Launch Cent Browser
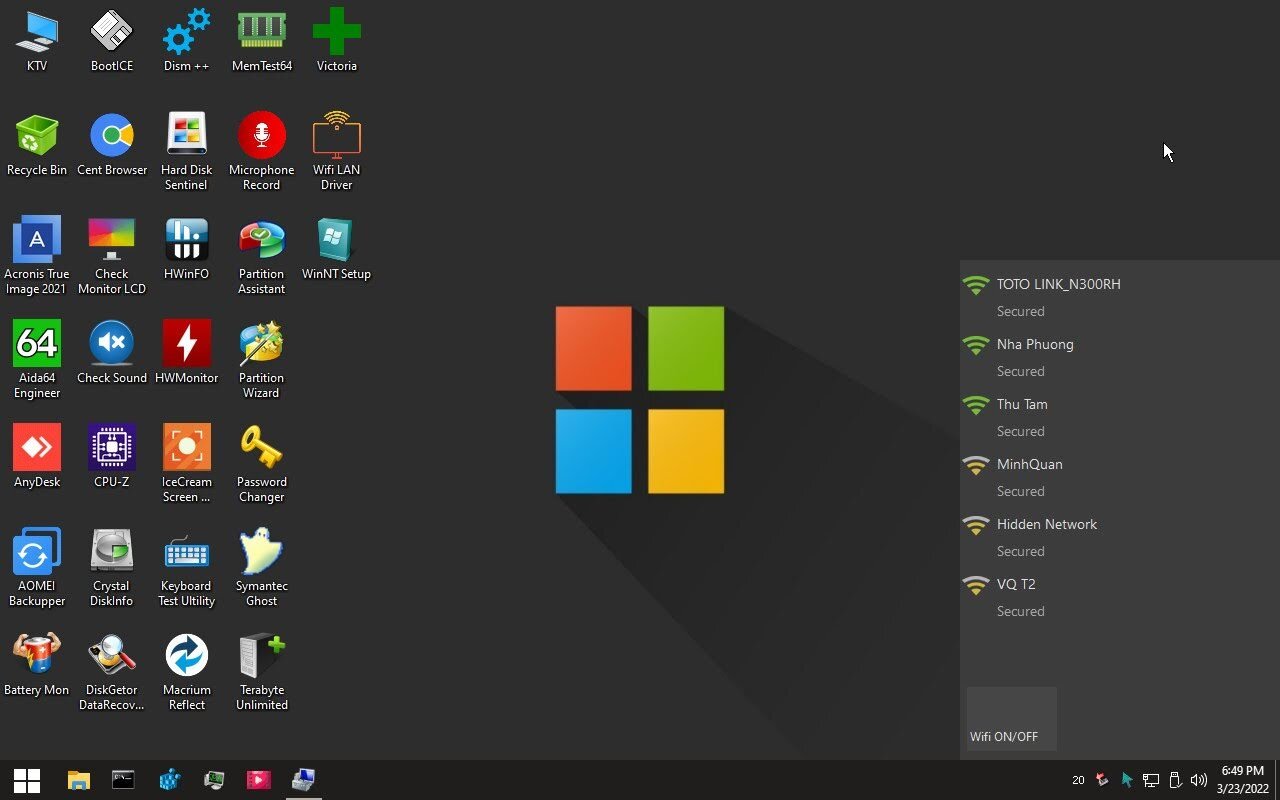Viewport: 1280px width, 800px height. [112, 144]
